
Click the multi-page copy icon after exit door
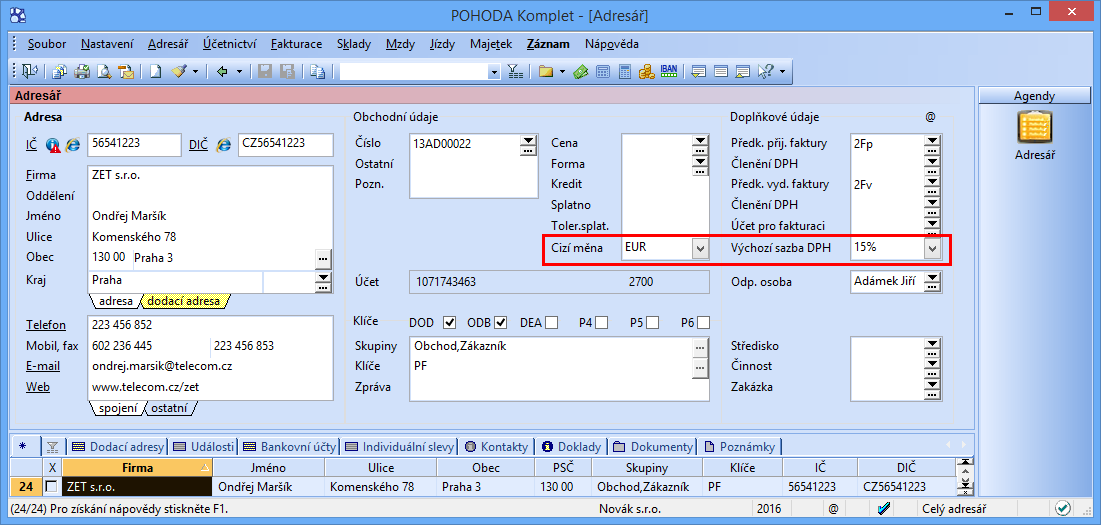[60, 71]
